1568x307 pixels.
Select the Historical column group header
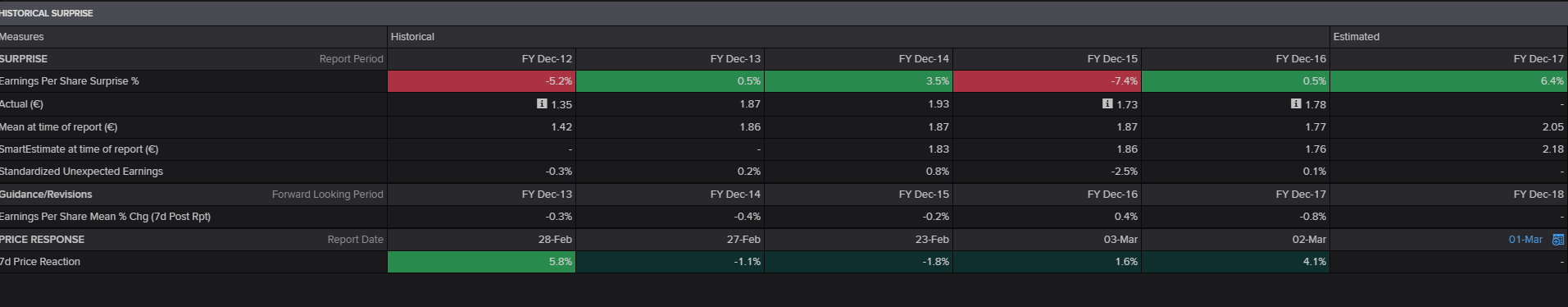pos(412,37)
